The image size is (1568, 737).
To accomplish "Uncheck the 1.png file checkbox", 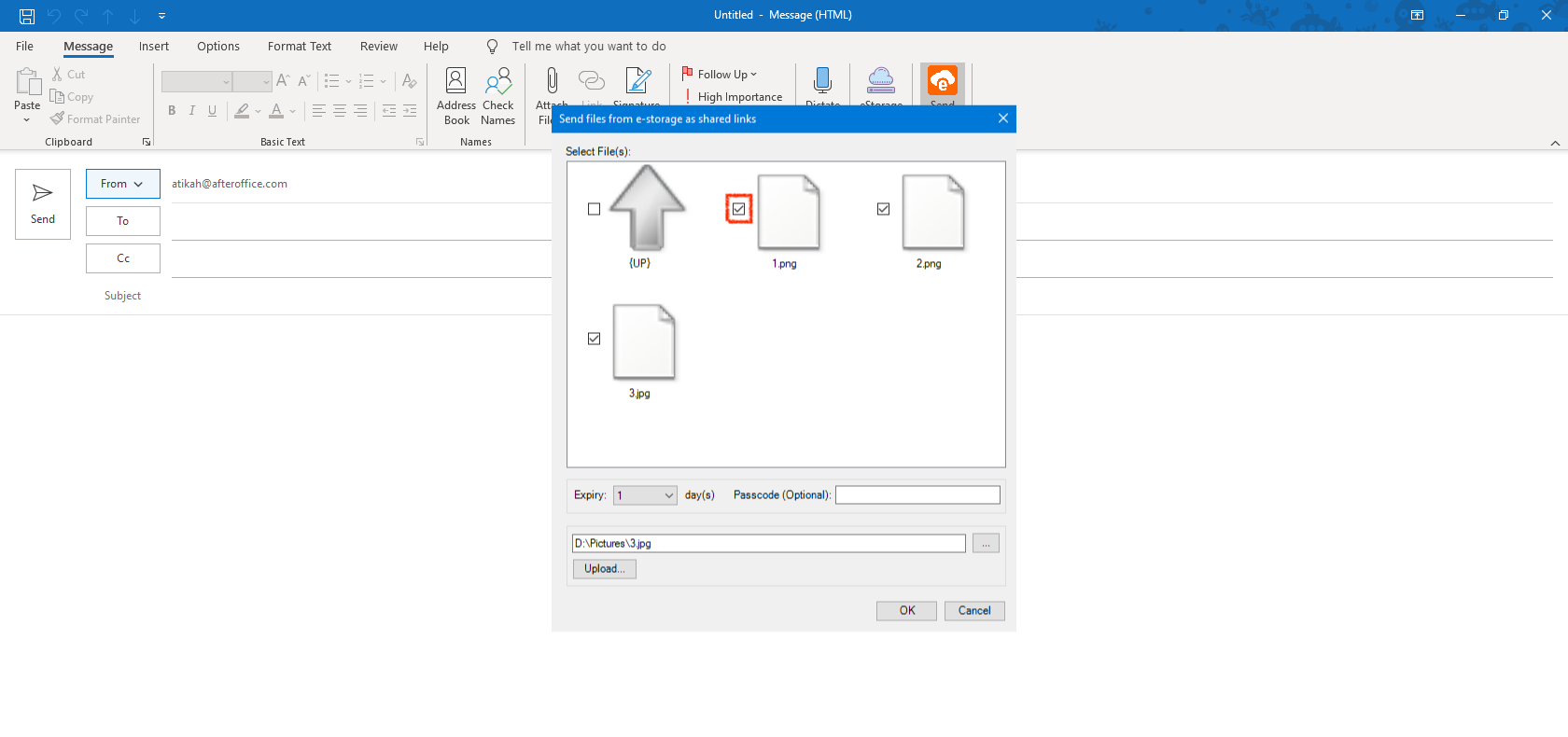I will 739,209.
